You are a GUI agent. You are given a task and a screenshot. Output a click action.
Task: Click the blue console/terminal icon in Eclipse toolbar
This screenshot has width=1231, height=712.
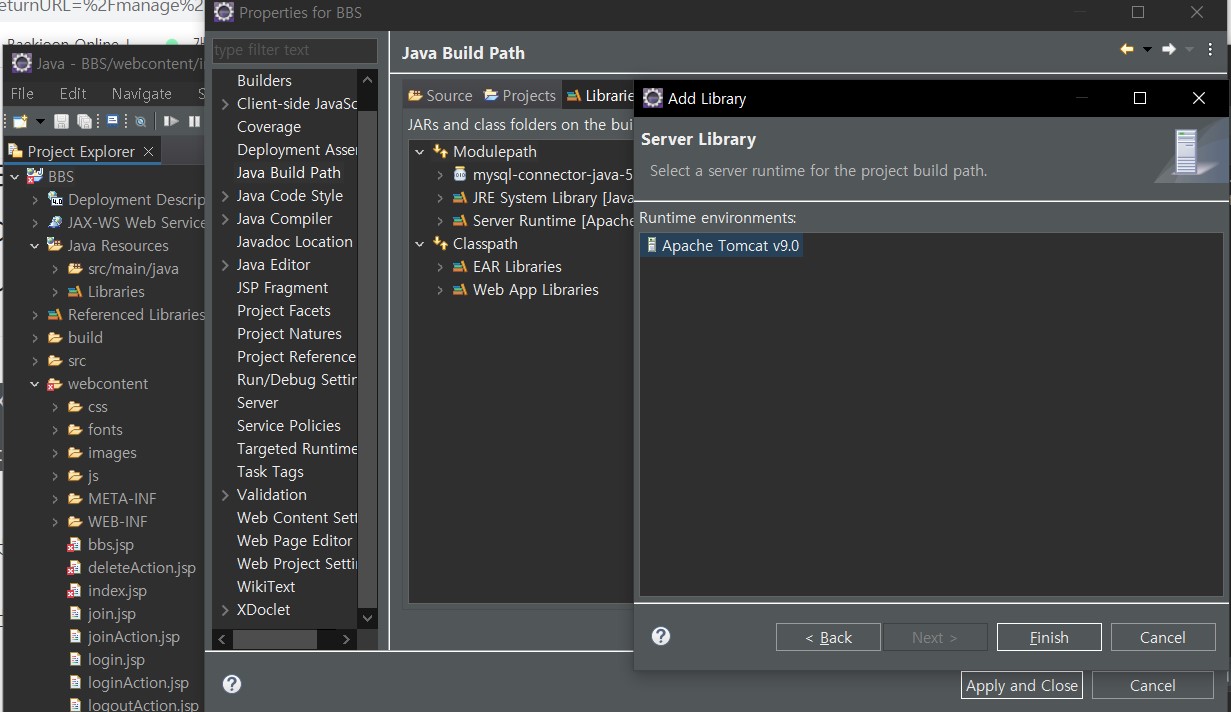pos(112,121)
